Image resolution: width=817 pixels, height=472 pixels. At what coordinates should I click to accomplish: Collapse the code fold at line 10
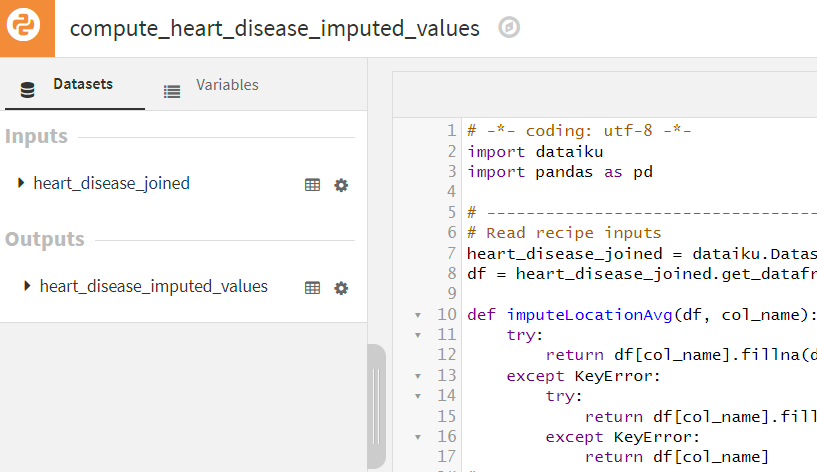[x=418, y=315]
